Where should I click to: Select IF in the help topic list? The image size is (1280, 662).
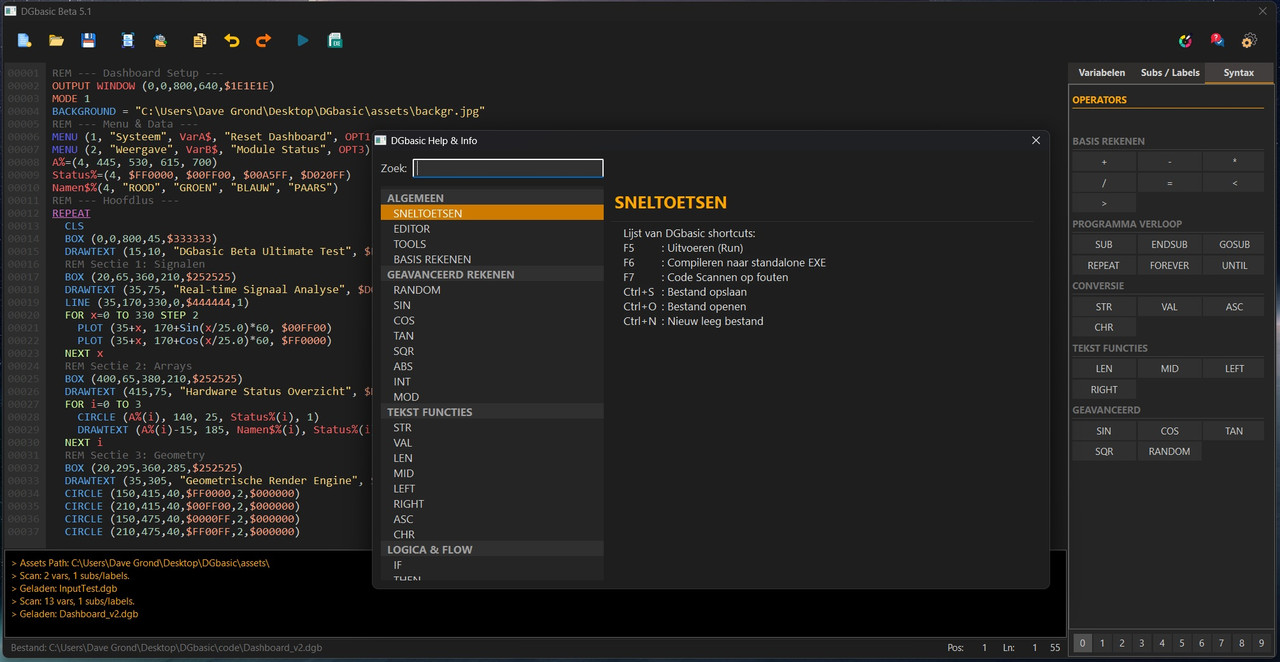coord(492,565)
